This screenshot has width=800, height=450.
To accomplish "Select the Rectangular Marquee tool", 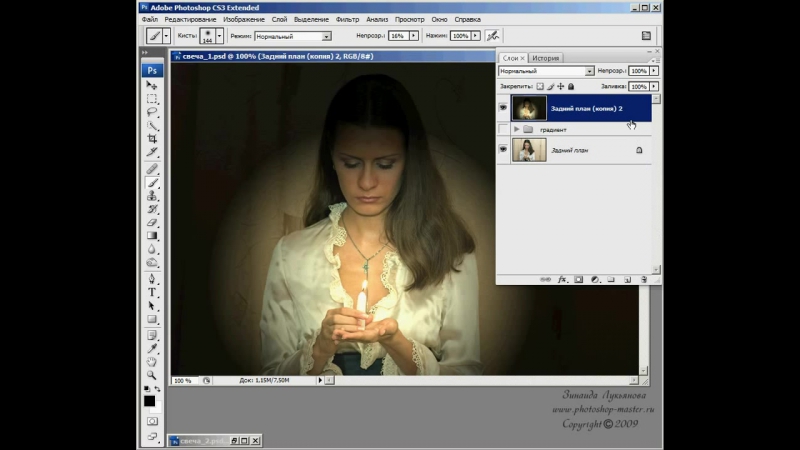I will pos(152,98).
